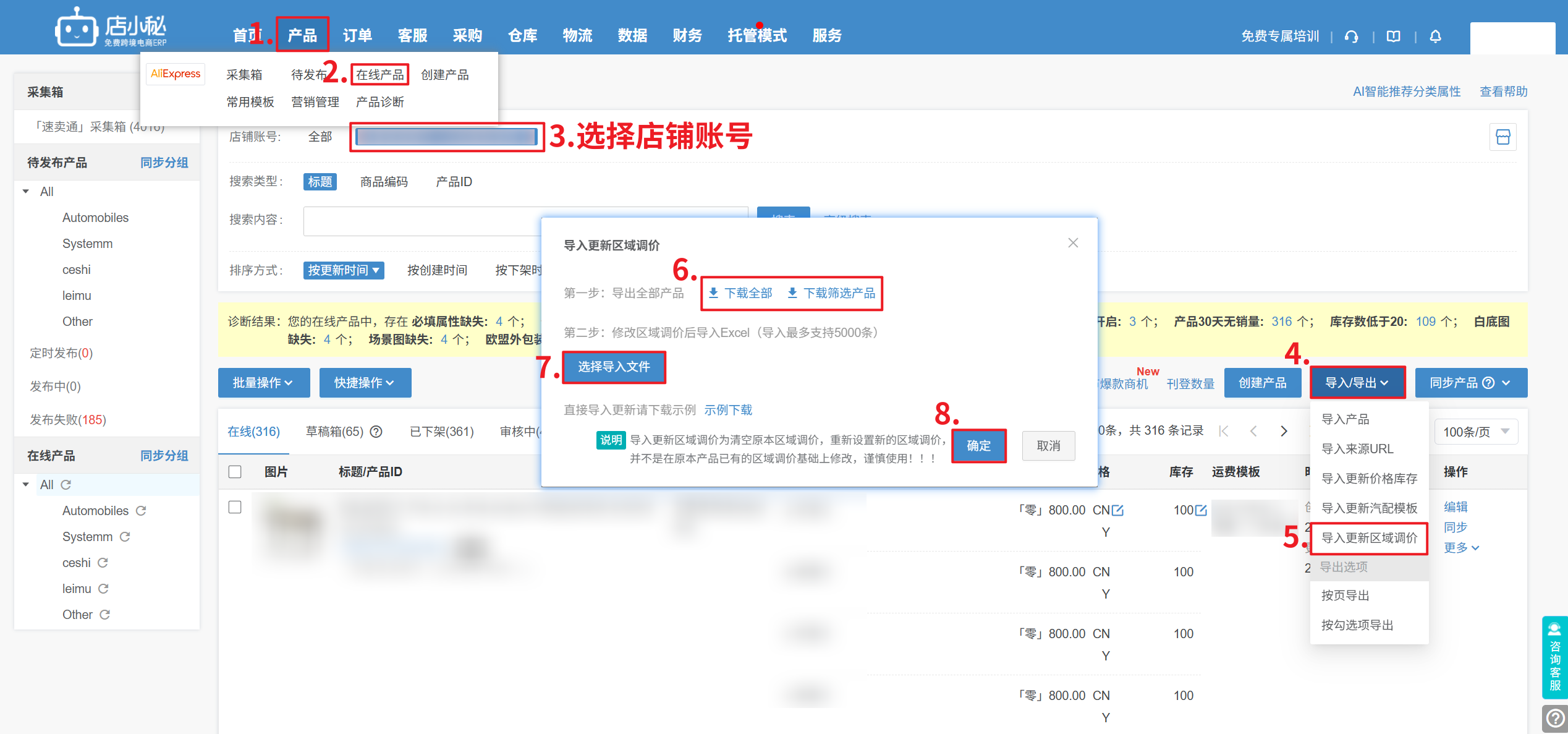Refresh the Automobiles online product group
Image resolution: width=1568 pixels, height=734 pixels.
pos(141,511)
